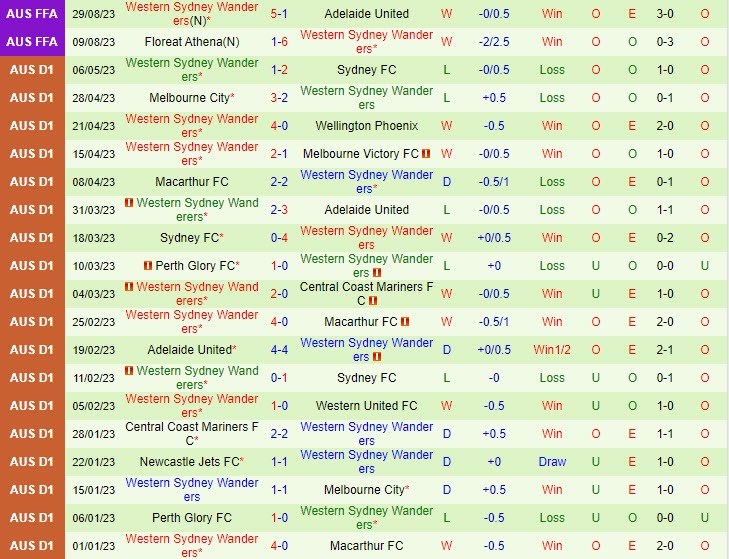Click last column U on 06/01/23 row
Viewport: 729px width, 559px height.
tap(705, 518)
